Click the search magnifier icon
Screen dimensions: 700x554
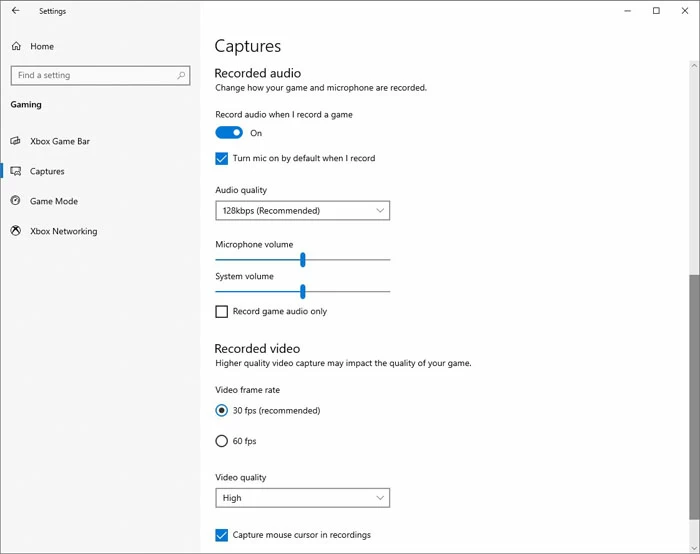181,75
